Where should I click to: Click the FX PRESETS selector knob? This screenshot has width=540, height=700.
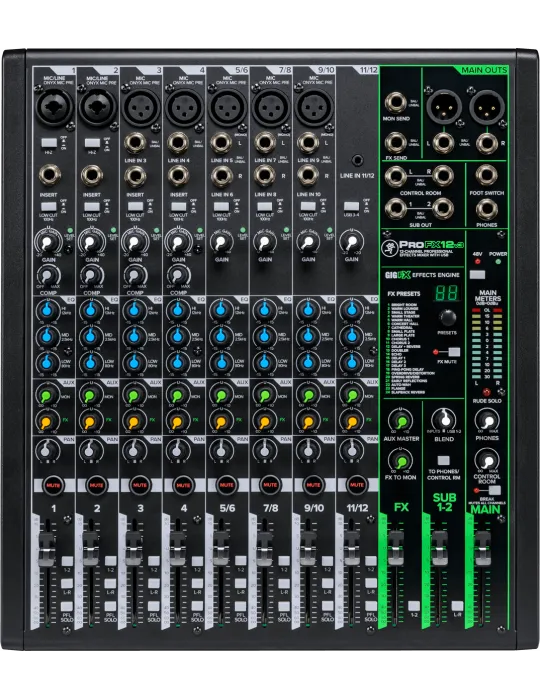click(447, 317)
